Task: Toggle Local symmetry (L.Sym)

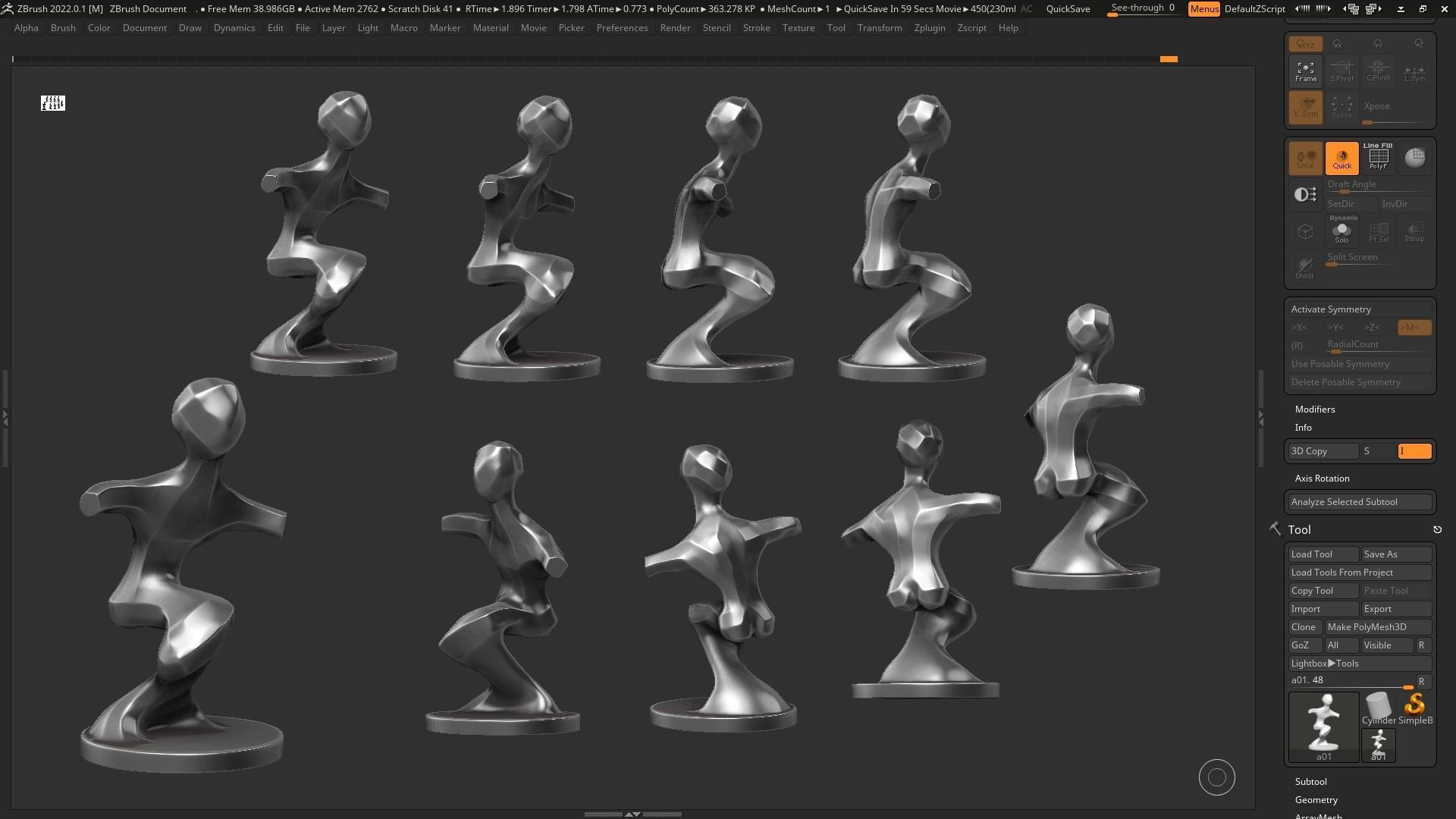Action: coord(1414,71)
